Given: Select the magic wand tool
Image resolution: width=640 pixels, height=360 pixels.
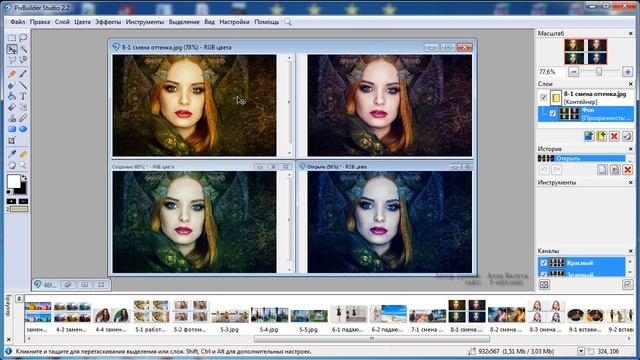Looking at the screenshot, I should (x=23, y=49).
